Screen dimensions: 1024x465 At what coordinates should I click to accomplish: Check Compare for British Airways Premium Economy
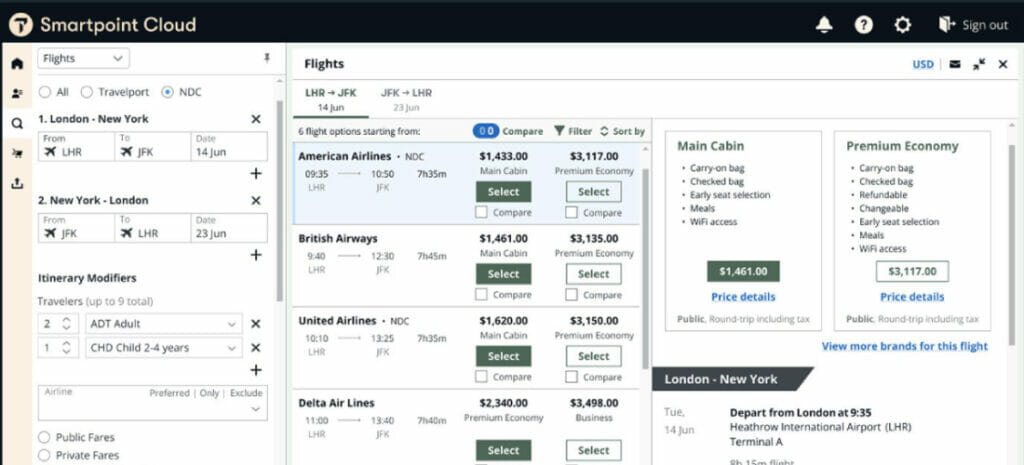point(571,295)
